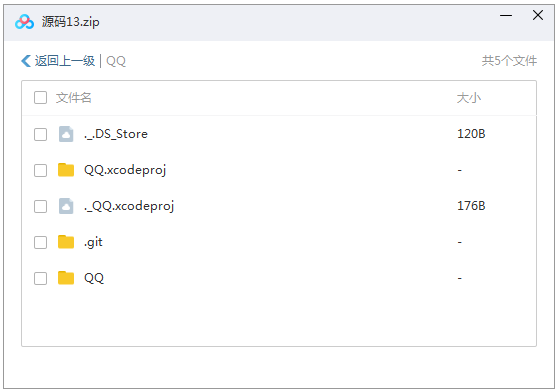Check the box for QQ.xcodeproj folder
The image size is (558, 392).
pyautogui.click(x=40, y=170)
